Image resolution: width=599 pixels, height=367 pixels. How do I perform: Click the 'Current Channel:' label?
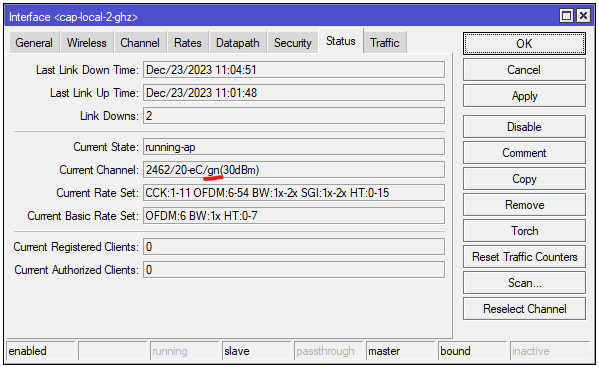[99, 170]
